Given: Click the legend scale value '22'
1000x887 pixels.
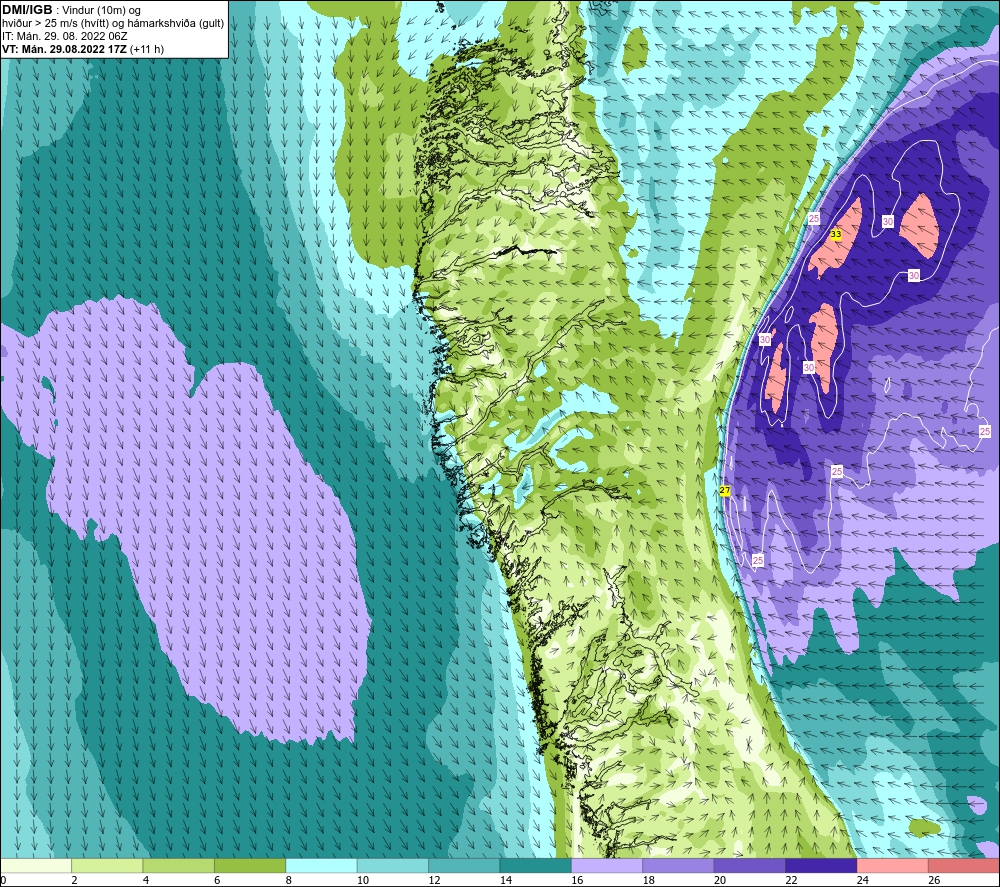Looking at the screenshot, I should (791, 880).
